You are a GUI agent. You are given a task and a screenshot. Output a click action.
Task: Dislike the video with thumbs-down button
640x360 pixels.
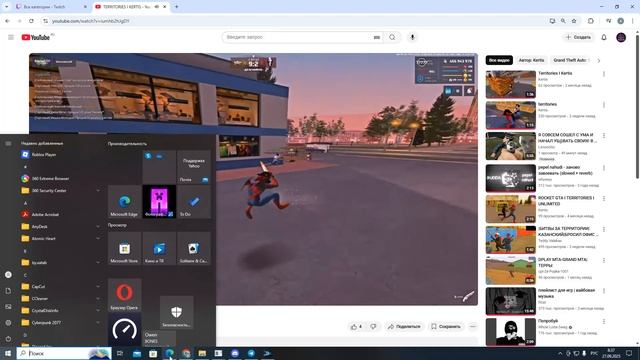point(373,327)
